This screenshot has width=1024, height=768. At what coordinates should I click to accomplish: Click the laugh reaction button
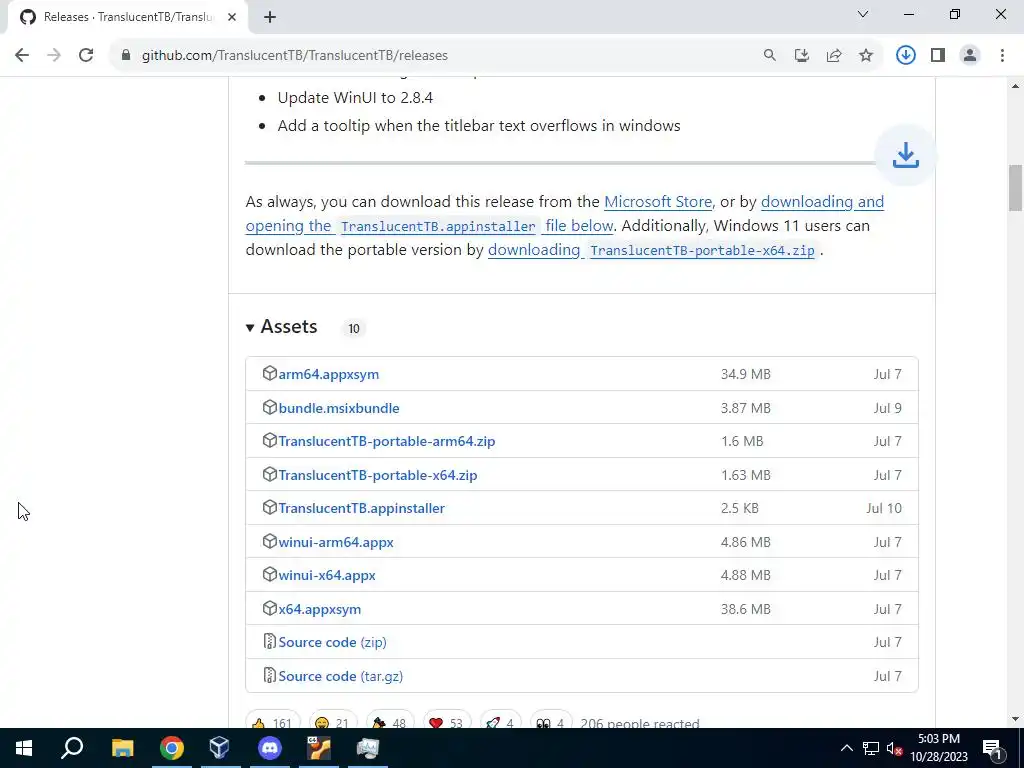click(333, 722)
